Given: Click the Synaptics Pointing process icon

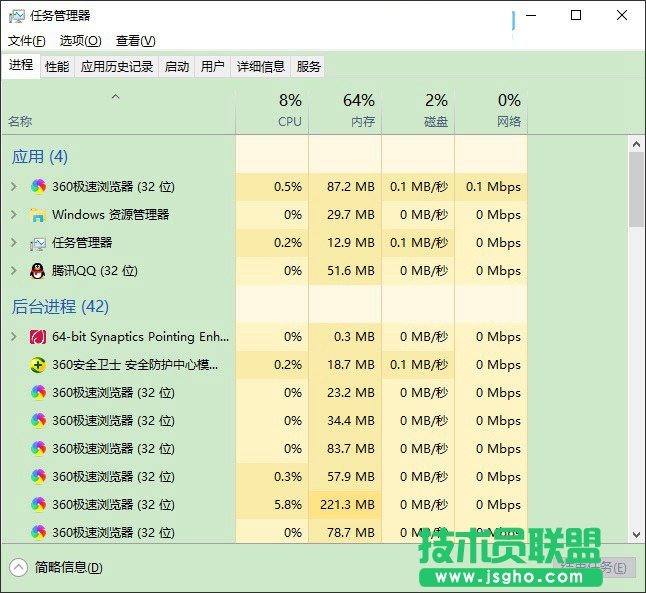Looking at the screenshot, I should [x=38, y=337].
